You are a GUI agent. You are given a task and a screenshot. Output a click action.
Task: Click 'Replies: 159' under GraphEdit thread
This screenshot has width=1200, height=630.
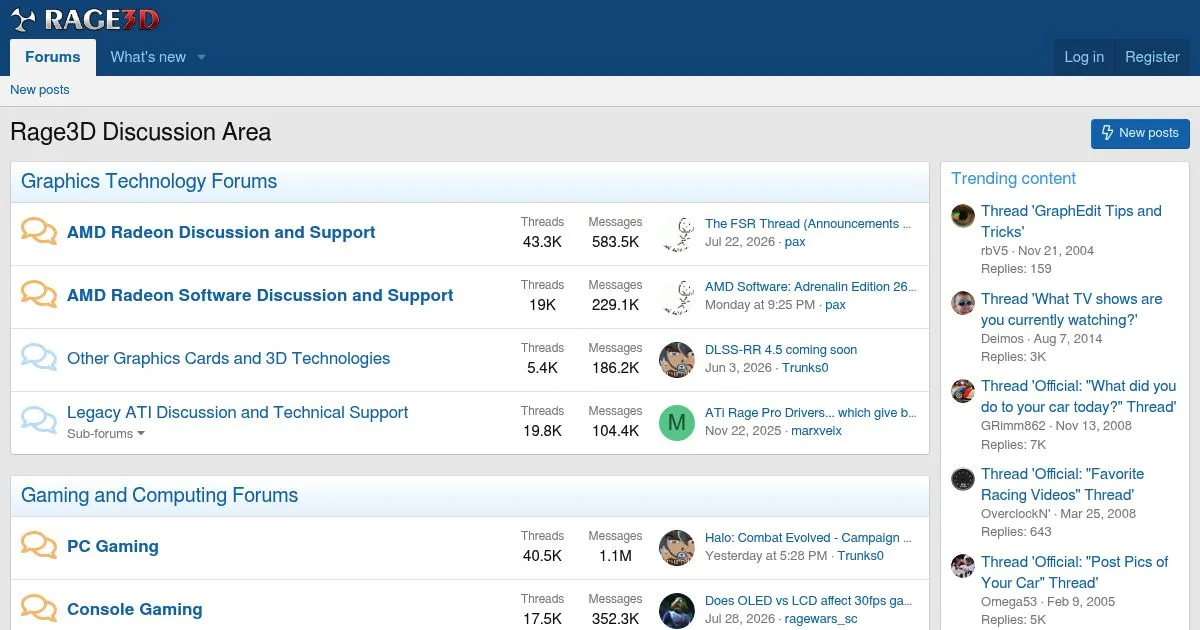(x=1016, y=269)
